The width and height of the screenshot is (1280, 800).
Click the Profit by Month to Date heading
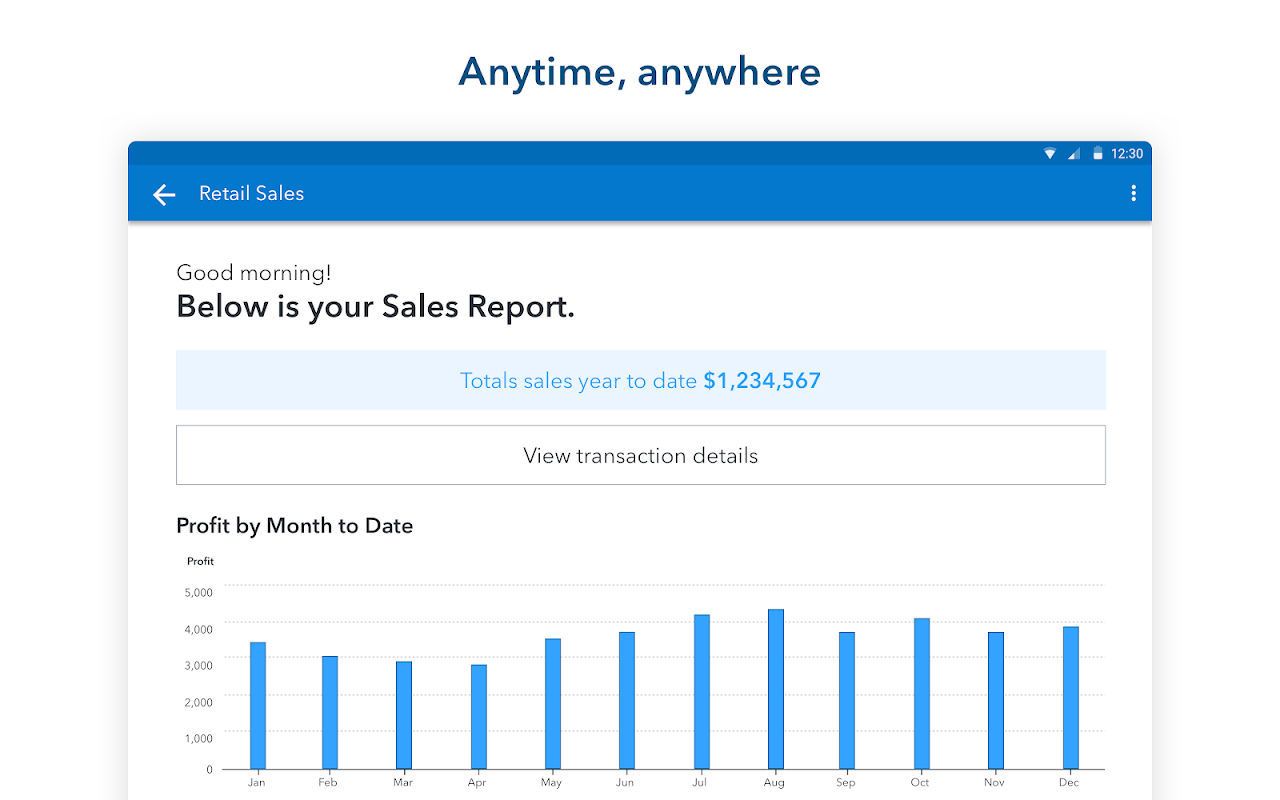tap(294, 526)
